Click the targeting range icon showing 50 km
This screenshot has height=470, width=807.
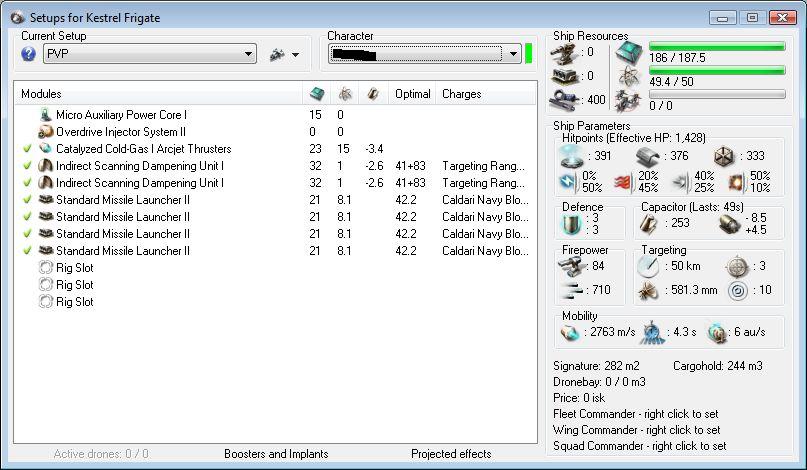click(x=648, y=266)
